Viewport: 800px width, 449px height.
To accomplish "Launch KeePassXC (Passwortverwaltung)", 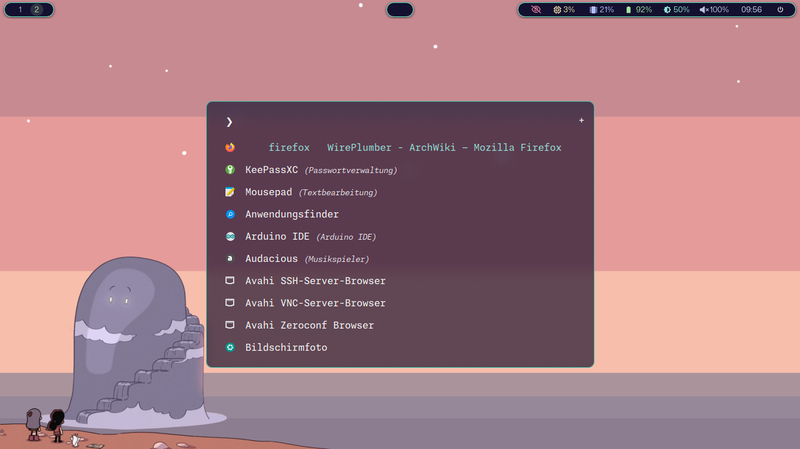I will pos(400,169).
